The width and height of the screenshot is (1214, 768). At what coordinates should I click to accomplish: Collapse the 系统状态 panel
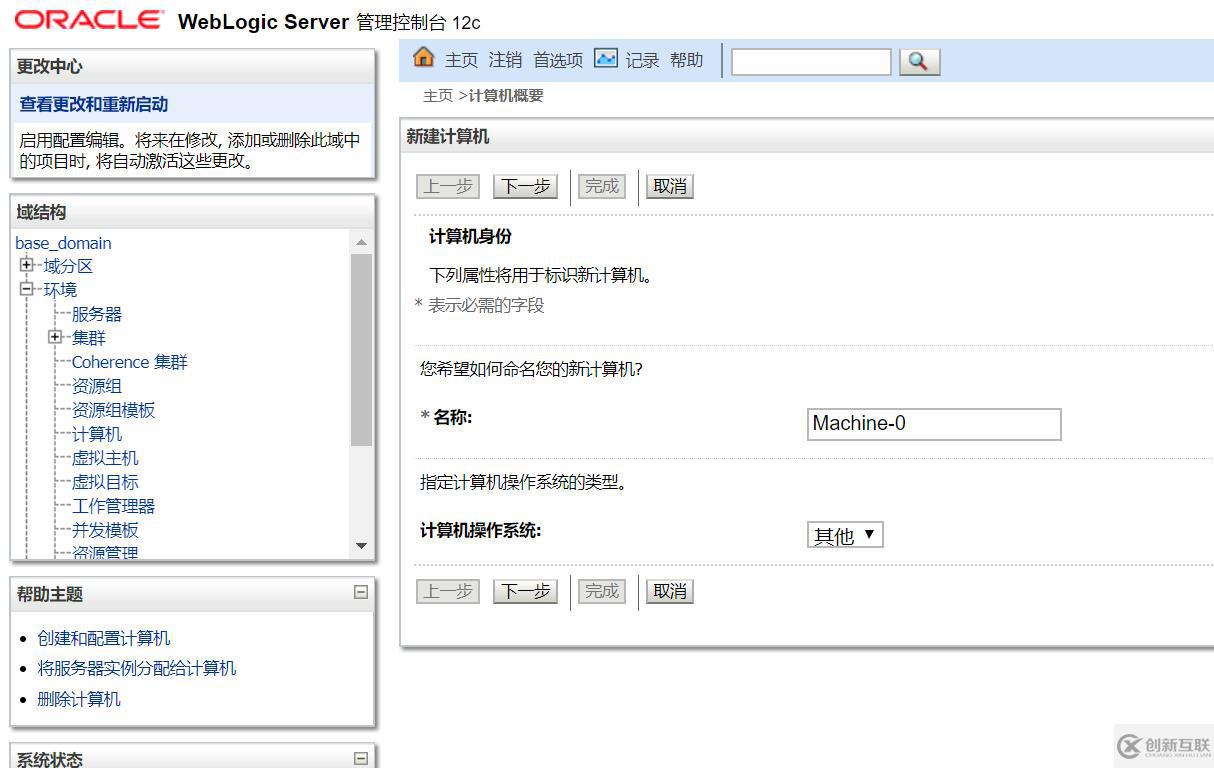click(x=361, y=758)
